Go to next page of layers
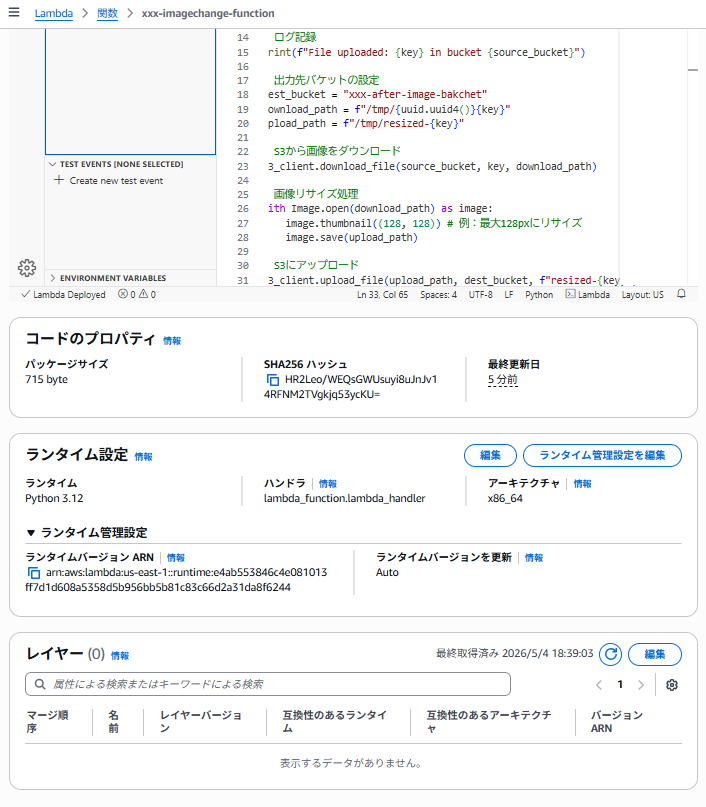 click(x=641, y=685)
